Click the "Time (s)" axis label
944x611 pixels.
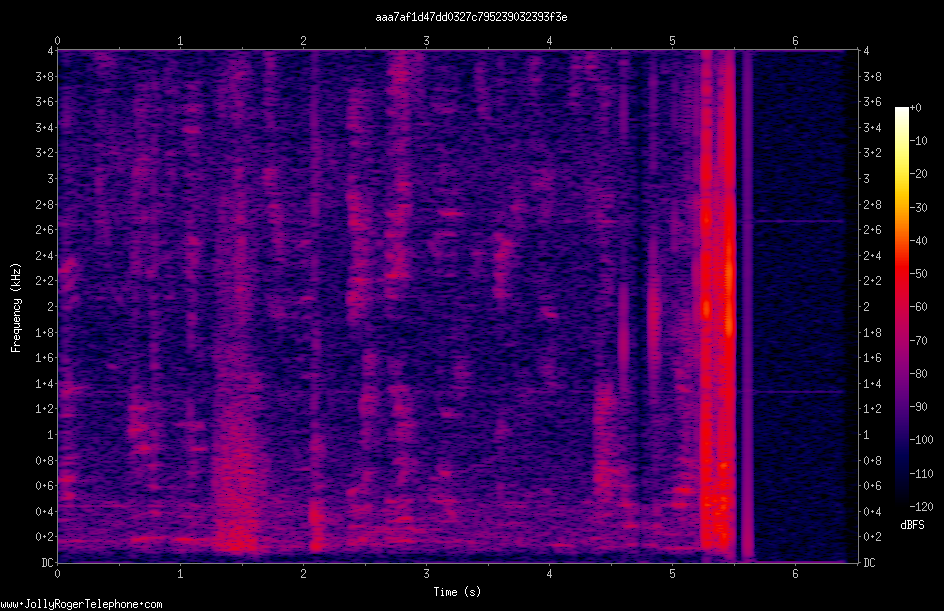tap(457, 592)
